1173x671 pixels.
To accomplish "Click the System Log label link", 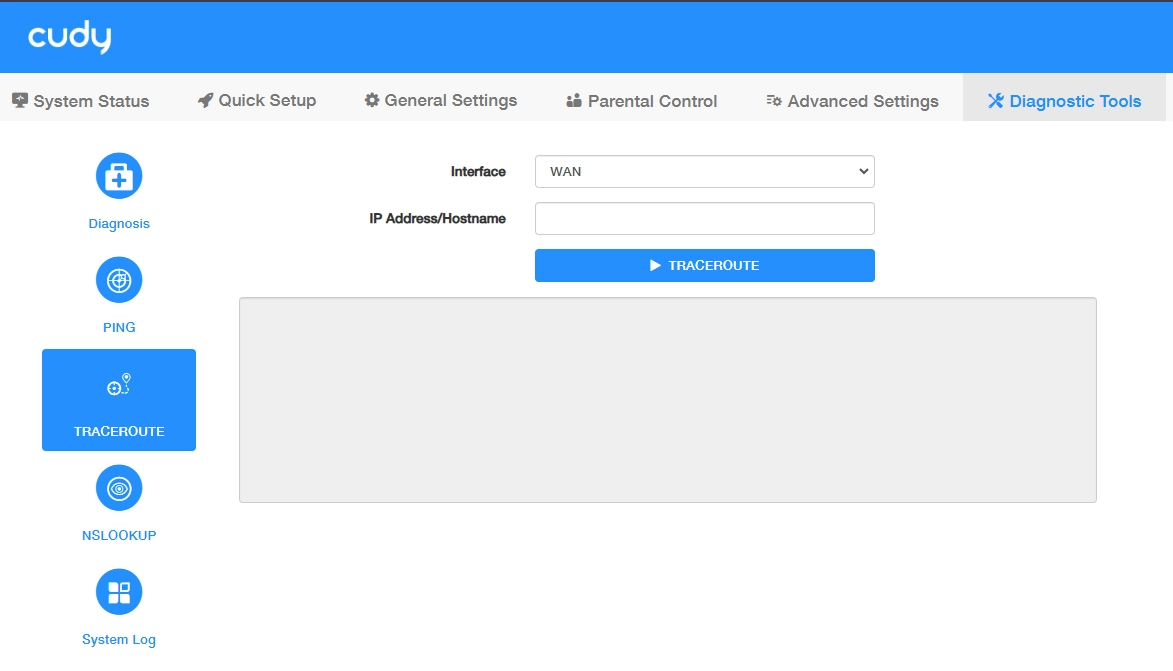I will click(119, 640).
